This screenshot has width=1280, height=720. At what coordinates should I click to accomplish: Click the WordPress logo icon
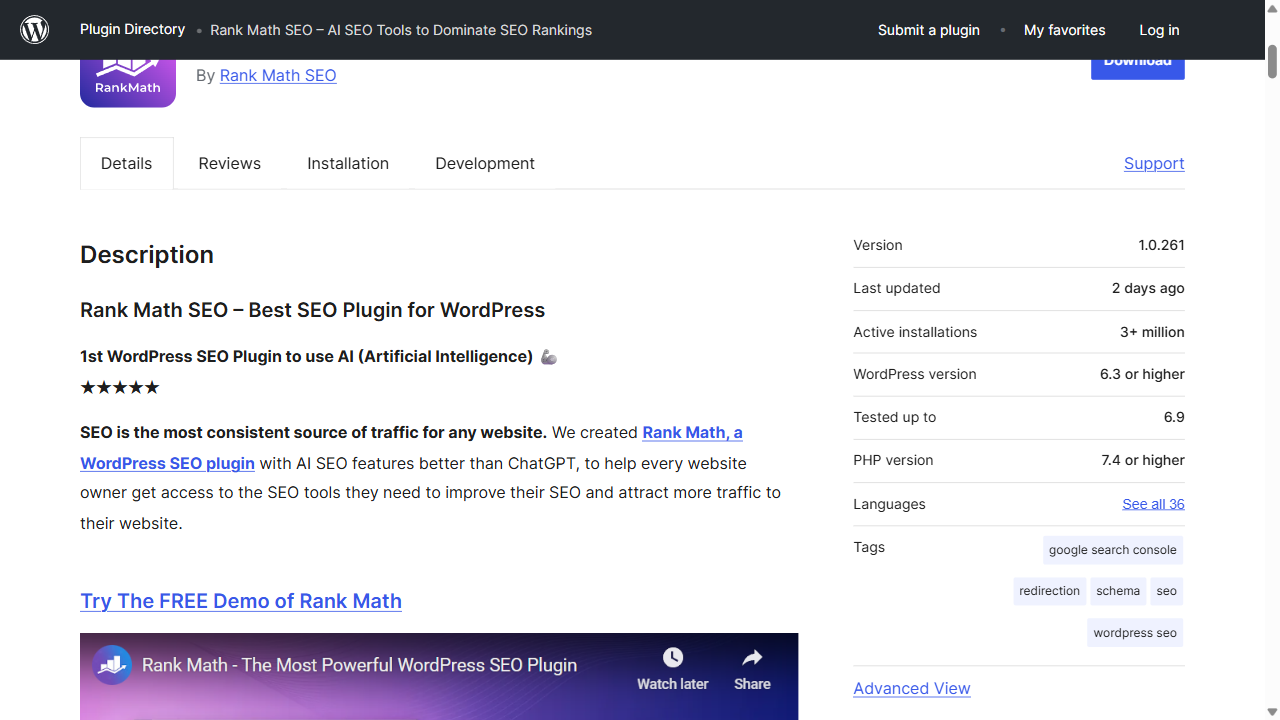coord(34,29)
